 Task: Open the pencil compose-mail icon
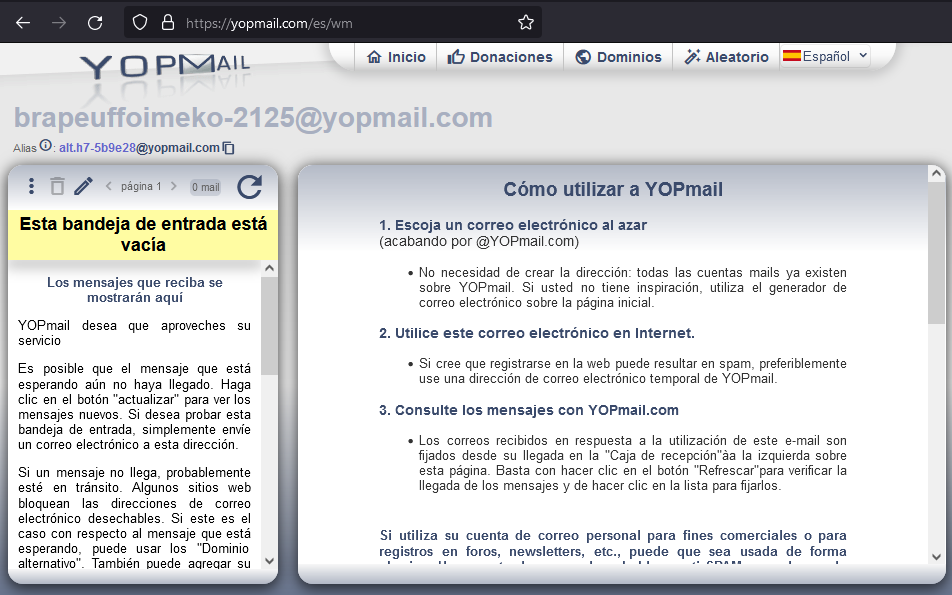(84, 186)
